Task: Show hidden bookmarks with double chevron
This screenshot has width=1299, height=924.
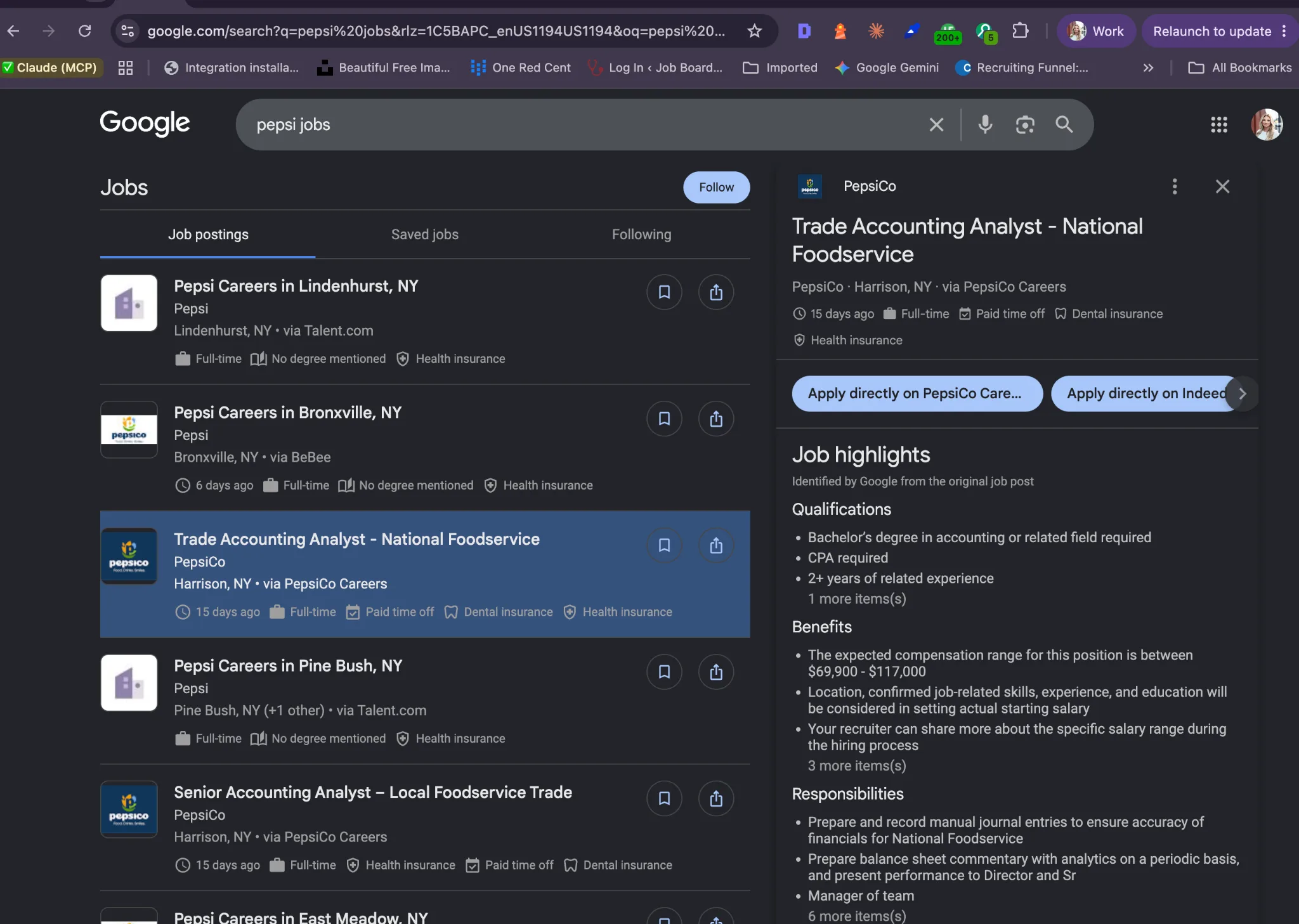Action: coord(1148,68)
